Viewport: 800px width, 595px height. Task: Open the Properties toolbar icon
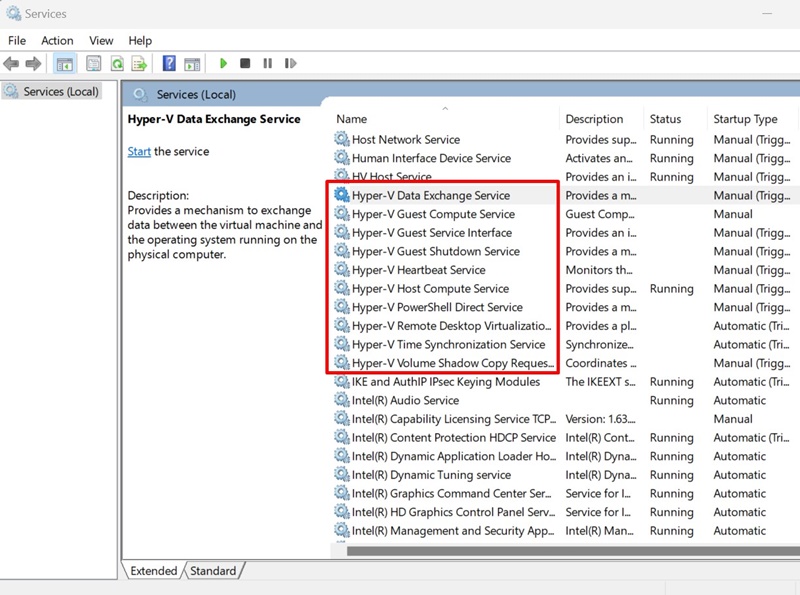(93, 64)
